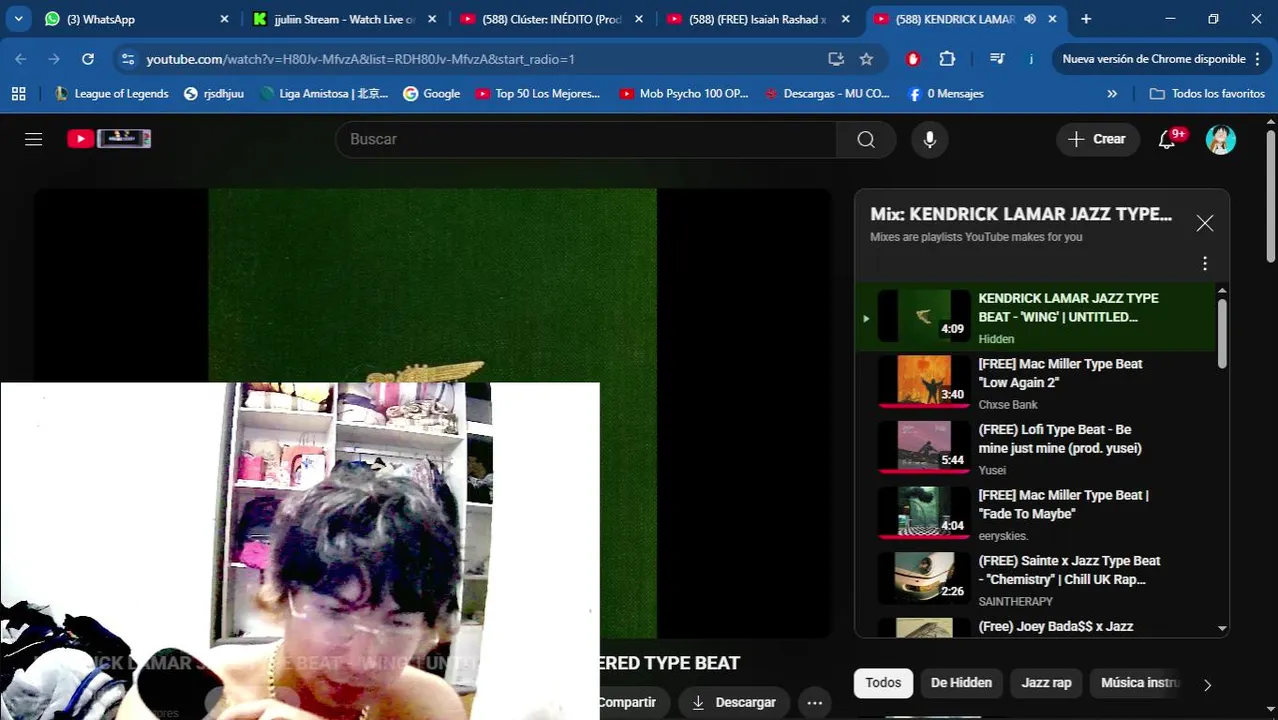Screen dimensions: 1278x720
Task: Go to YouTube home via logo
Action: pos(109,139)
